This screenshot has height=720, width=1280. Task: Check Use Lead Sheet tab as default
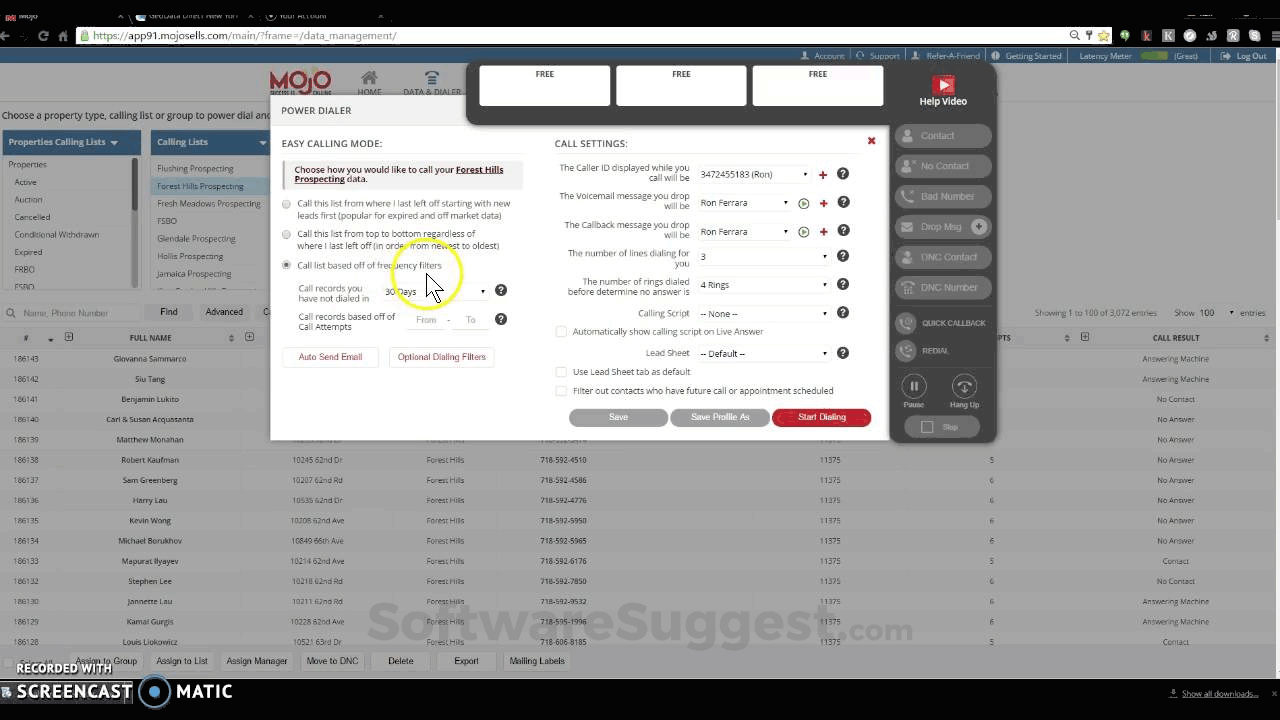[x=561, y=371]
